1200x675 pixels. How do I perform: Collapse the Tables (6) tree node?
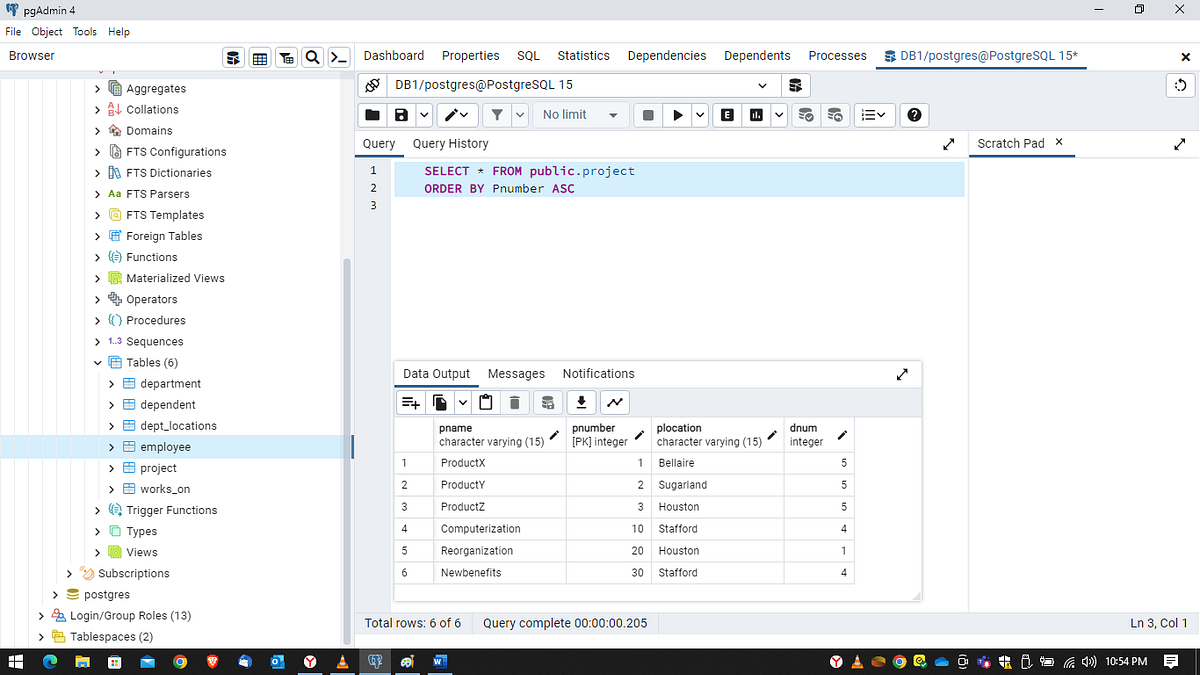point(97,363)
